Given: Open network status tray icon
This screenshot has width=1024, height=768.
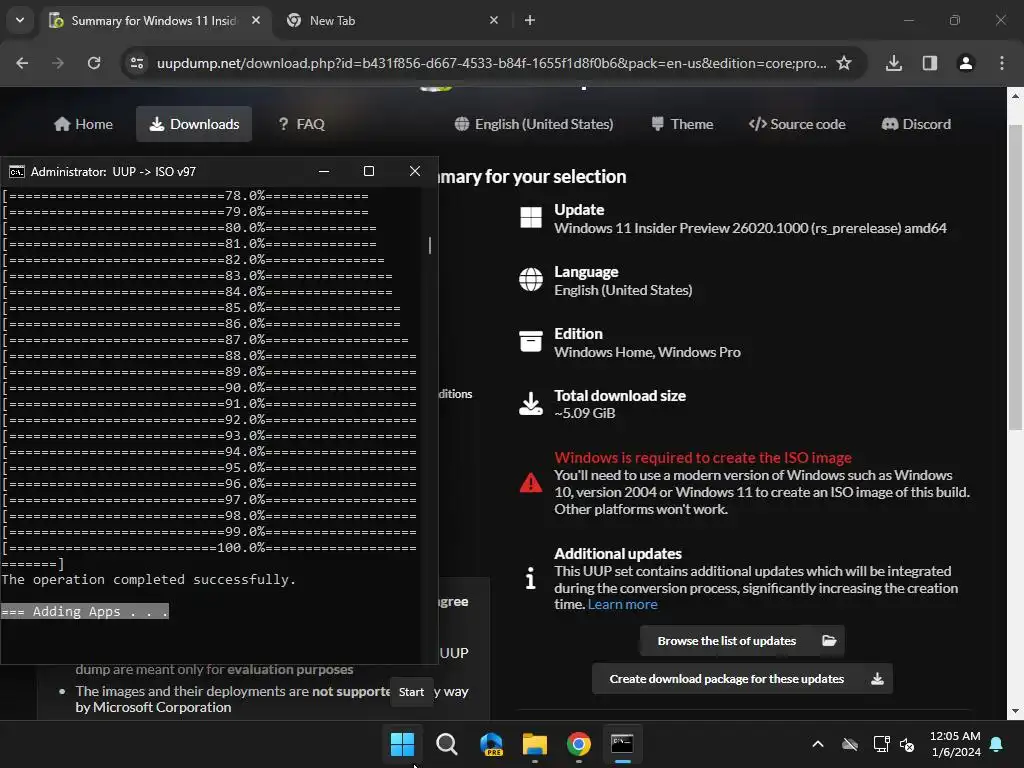Looking at the screenshot, I should [x=882, y=744].
